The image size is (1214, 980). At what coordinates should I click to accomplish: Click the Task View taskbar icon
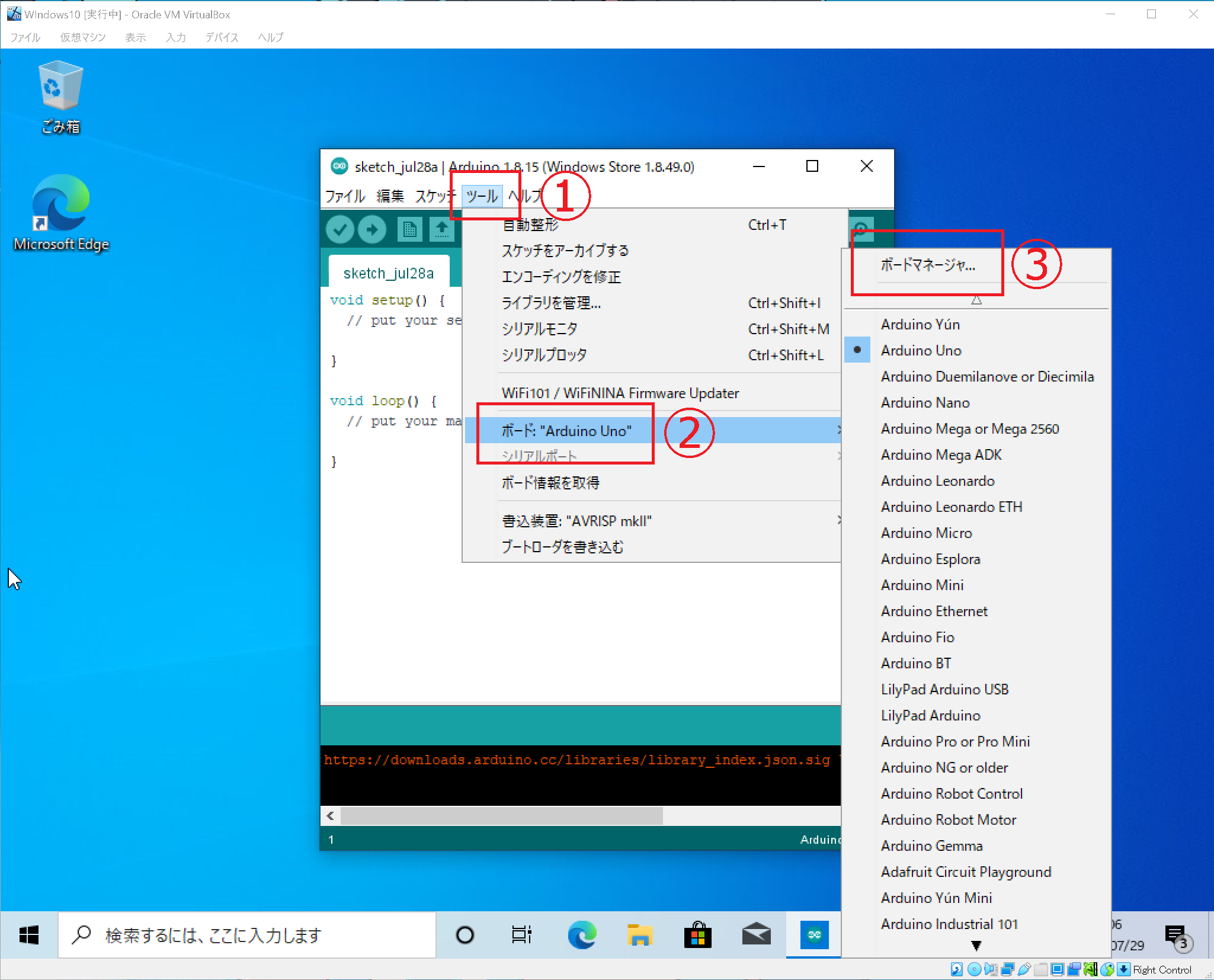(522, 936)
